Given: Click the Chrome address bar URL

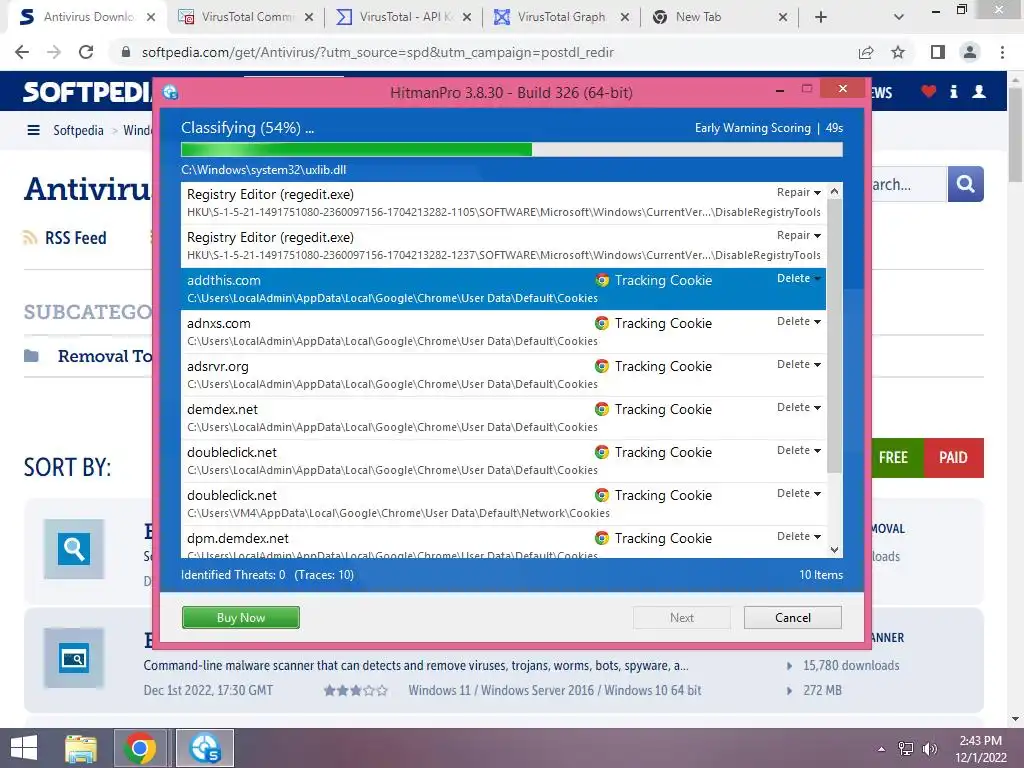Looking at the screenshot, I should click(x=377, y=52).
